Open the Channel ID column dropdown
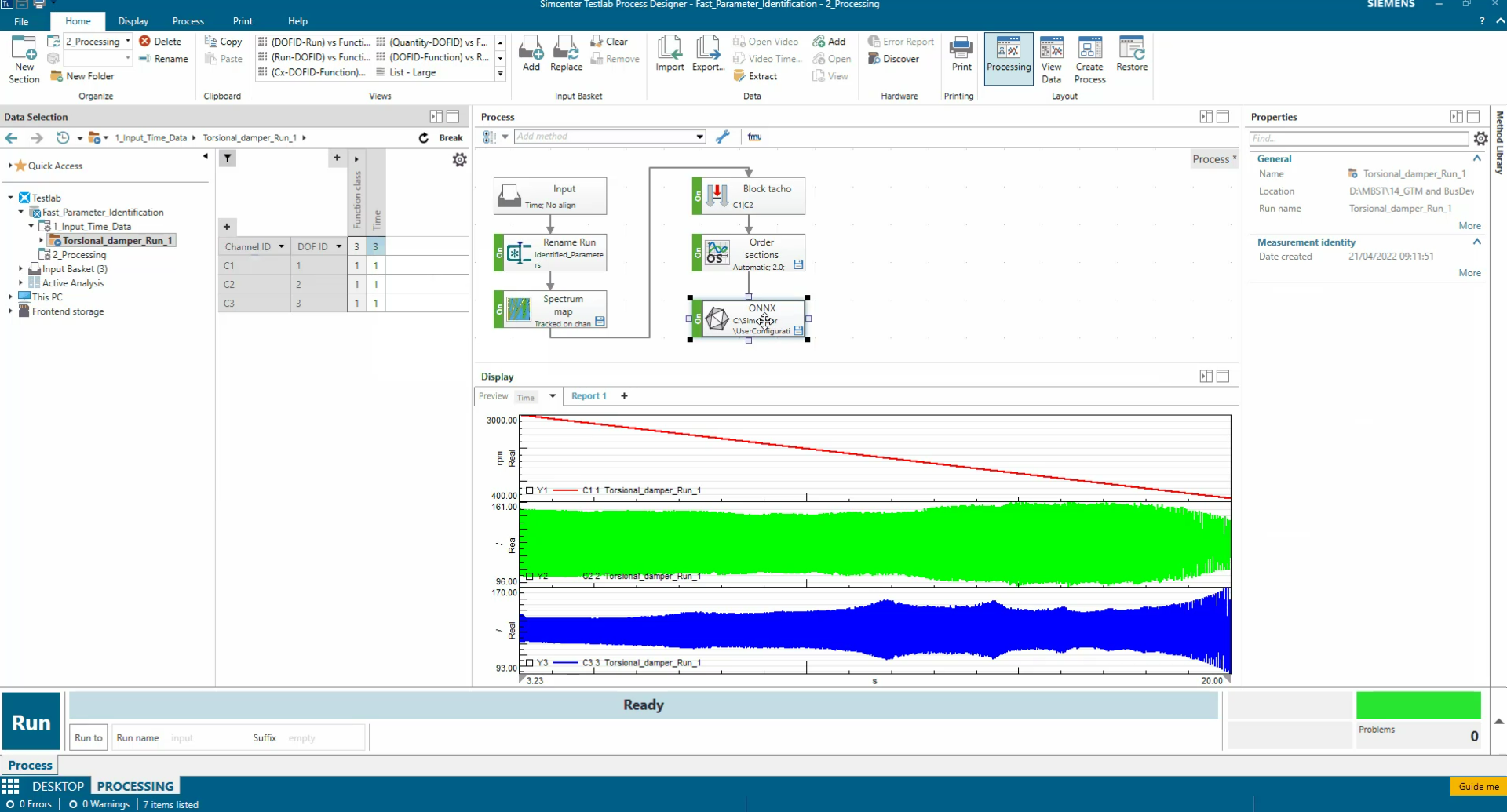 (281, 246)
